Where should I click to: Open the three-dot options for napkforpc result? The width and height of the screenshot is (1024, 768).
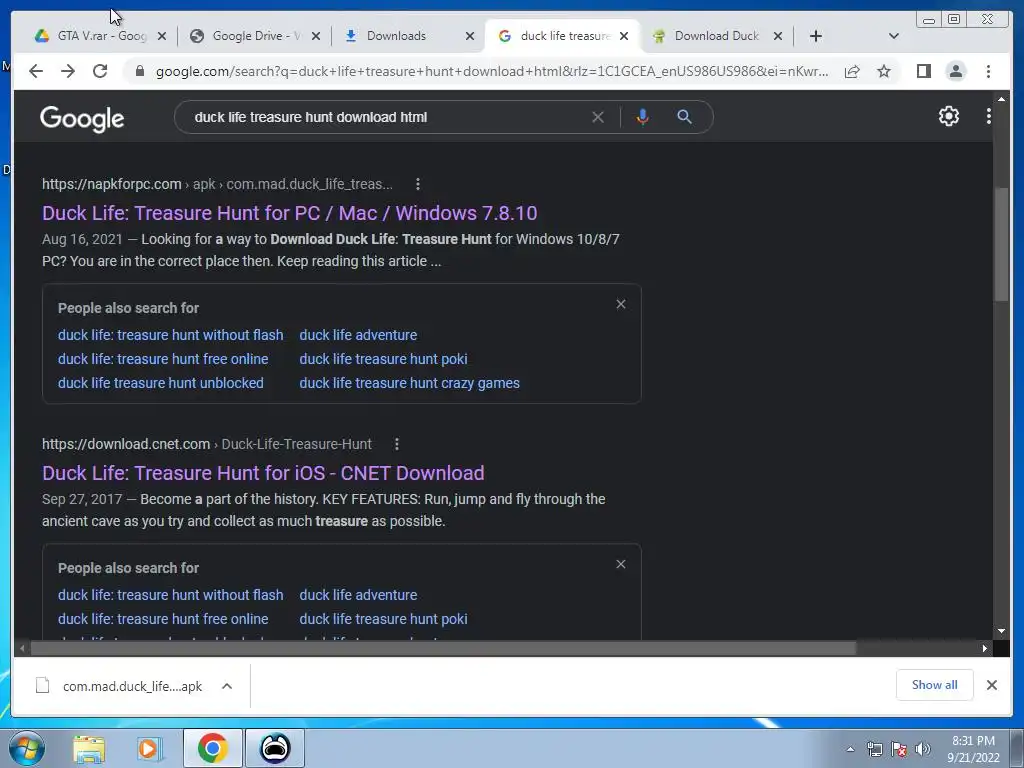click(418, 184)
